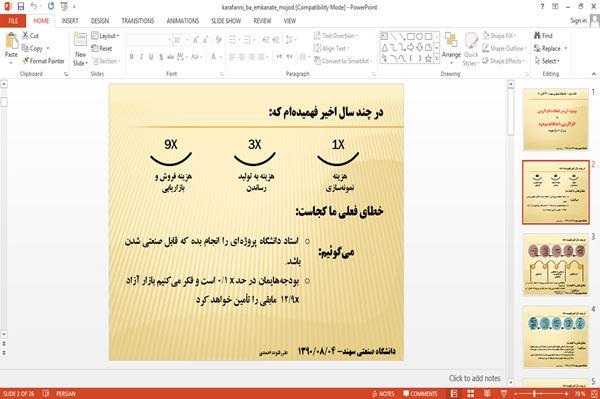Screen dimensions: 600x399
Task: Copy the selection
Action: [x=32, y=49]
